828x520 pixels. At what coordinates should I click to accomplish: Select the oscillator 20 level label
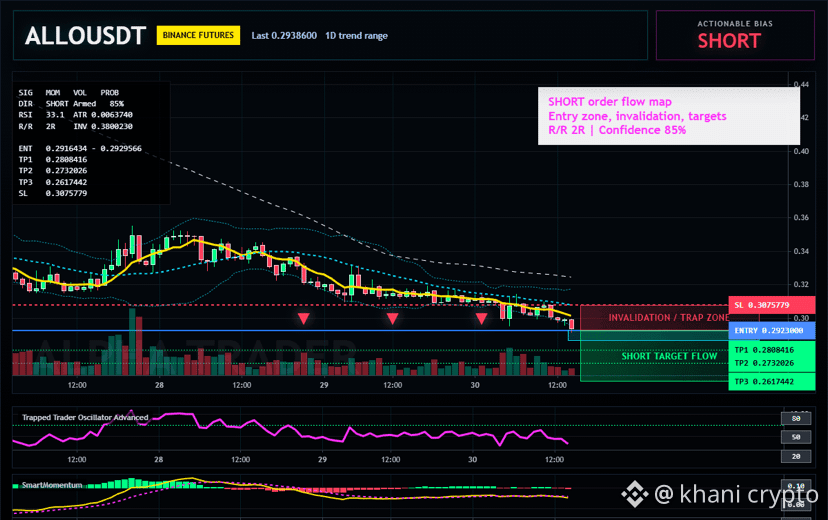pos(796,456)
